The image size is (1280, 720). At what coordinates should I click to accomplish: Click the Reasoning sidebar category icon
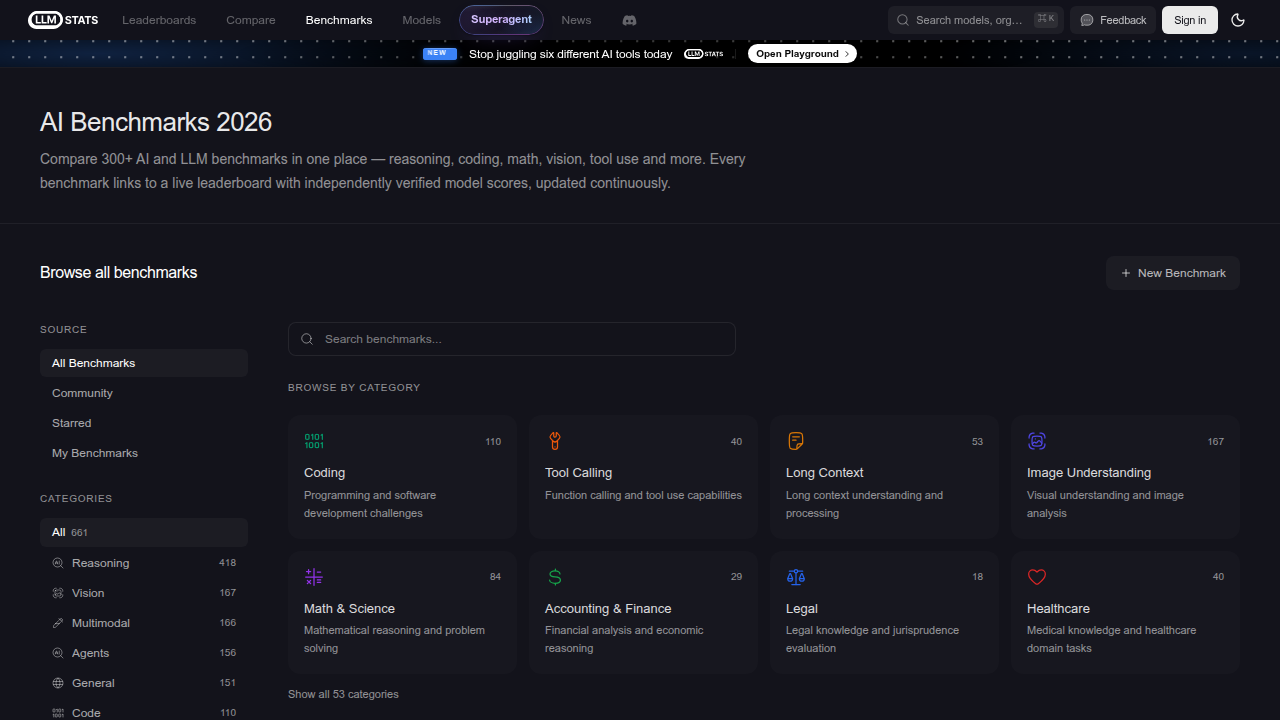pyautogui.click(x=58, y=563)
